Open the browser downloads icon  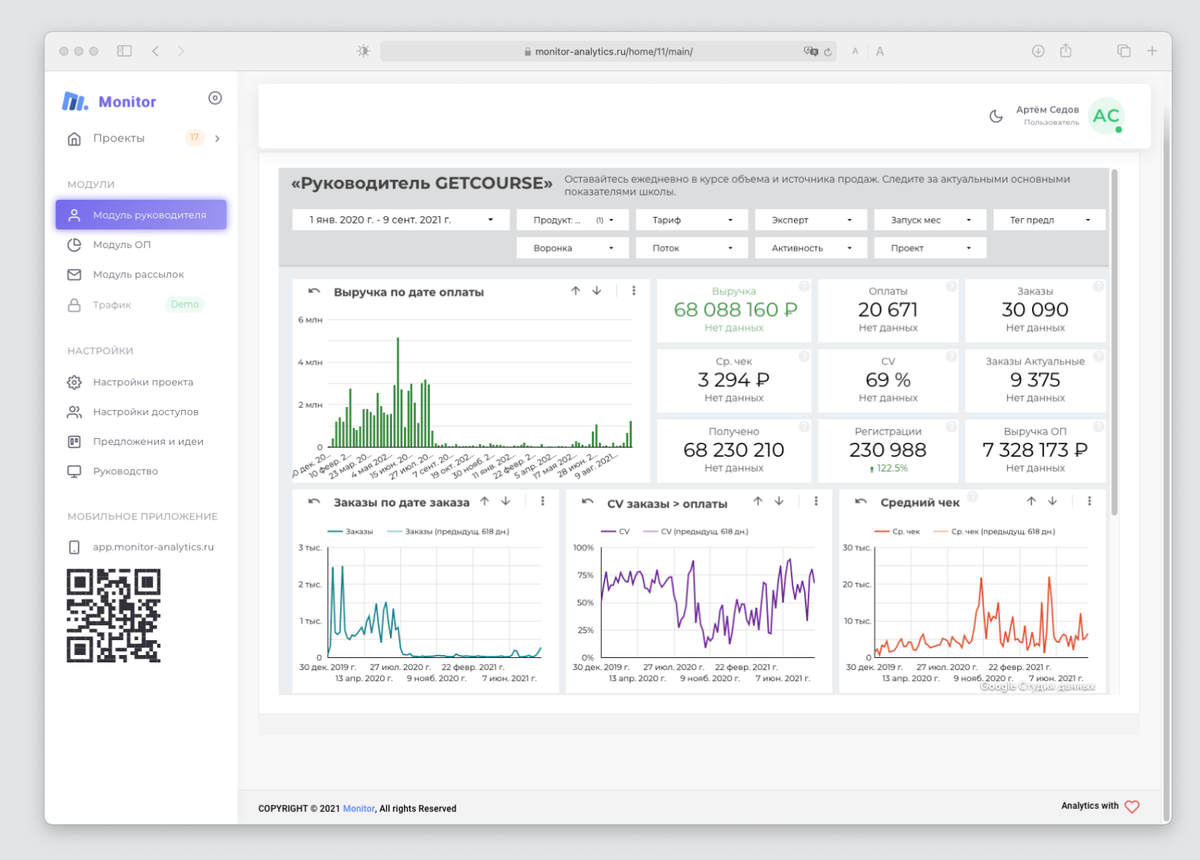[x=1038, y=51]
